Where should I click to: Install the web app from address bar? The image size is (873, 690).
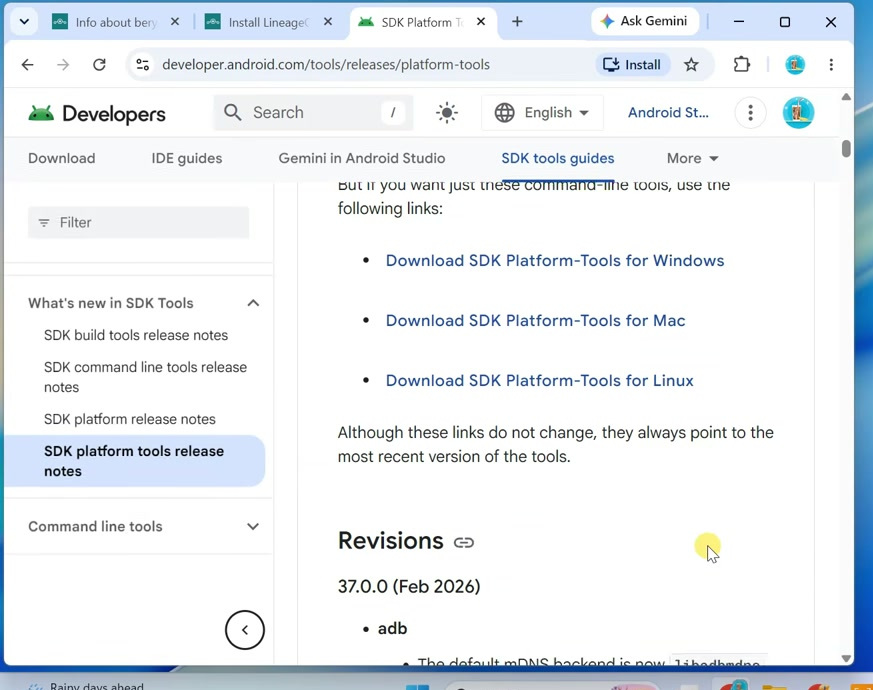[632, 65]
